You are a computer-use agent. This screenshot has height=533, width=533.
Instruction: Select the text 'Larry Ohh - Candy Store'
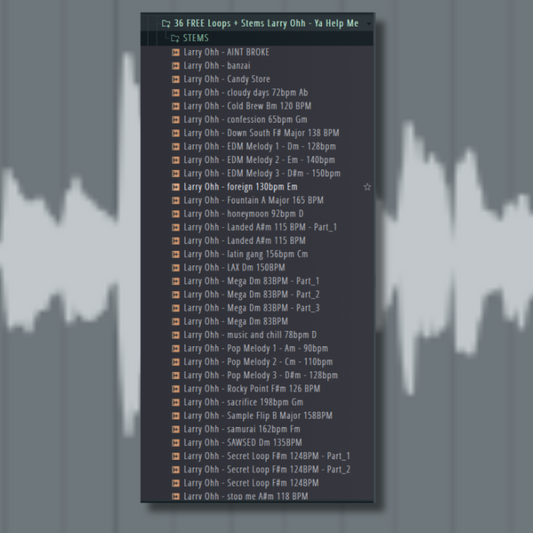click(227, 79)
